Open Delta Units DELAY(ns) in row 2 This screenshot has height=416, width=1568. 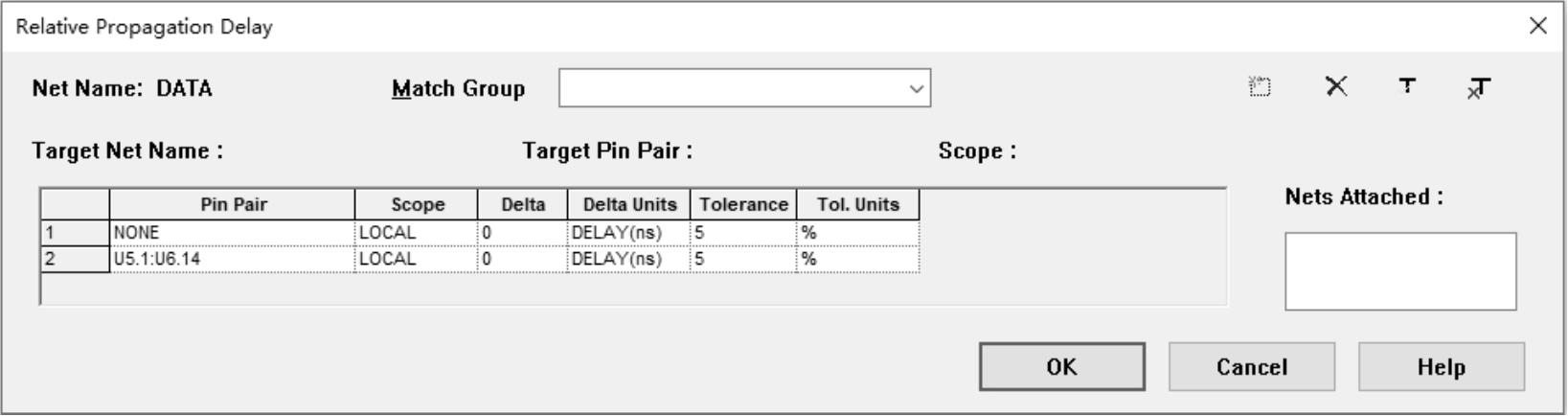point(628,259)
